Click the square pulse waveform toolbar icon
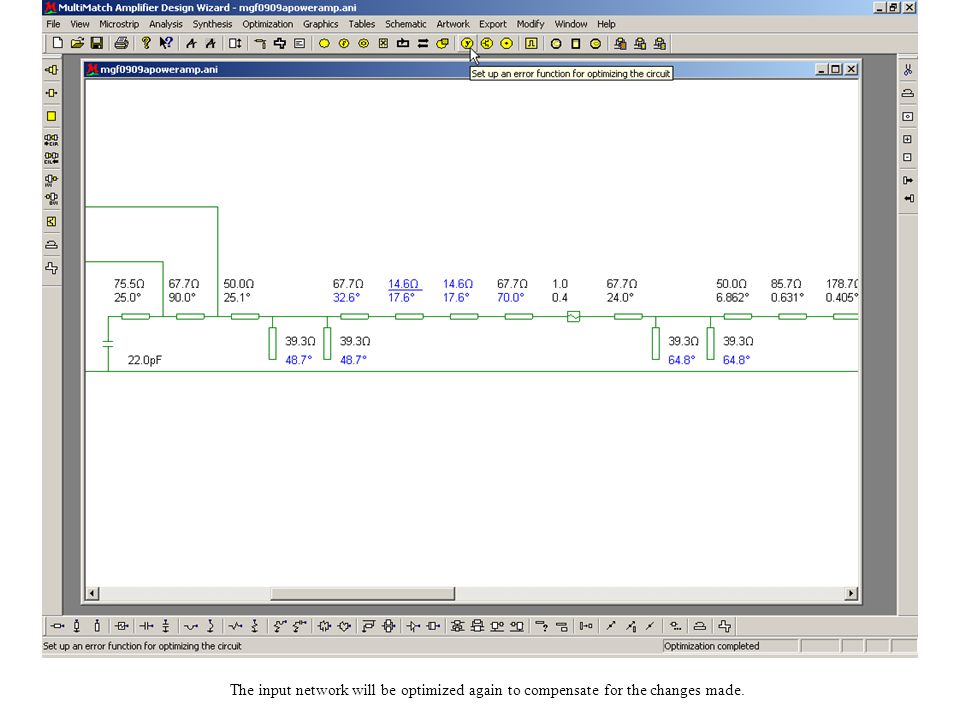The width and height of the screenshot is (960, 720). click(531, 43)
